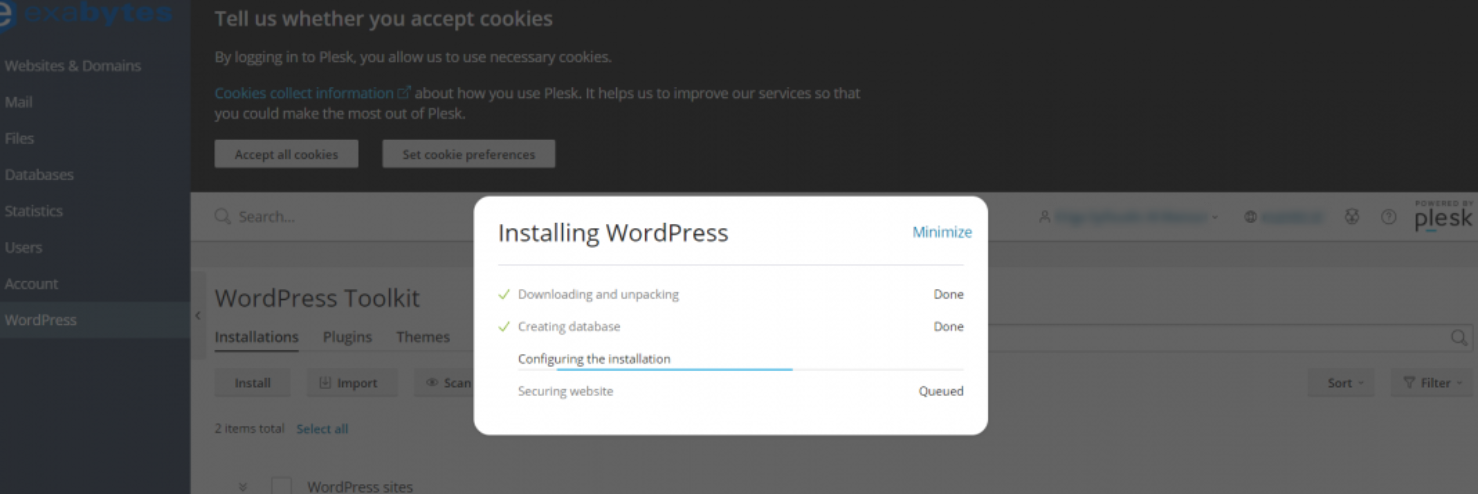This screenshot has width=1478, height=494.
Task: Click the help question mark icon
Action: (x=1388, y=217)
